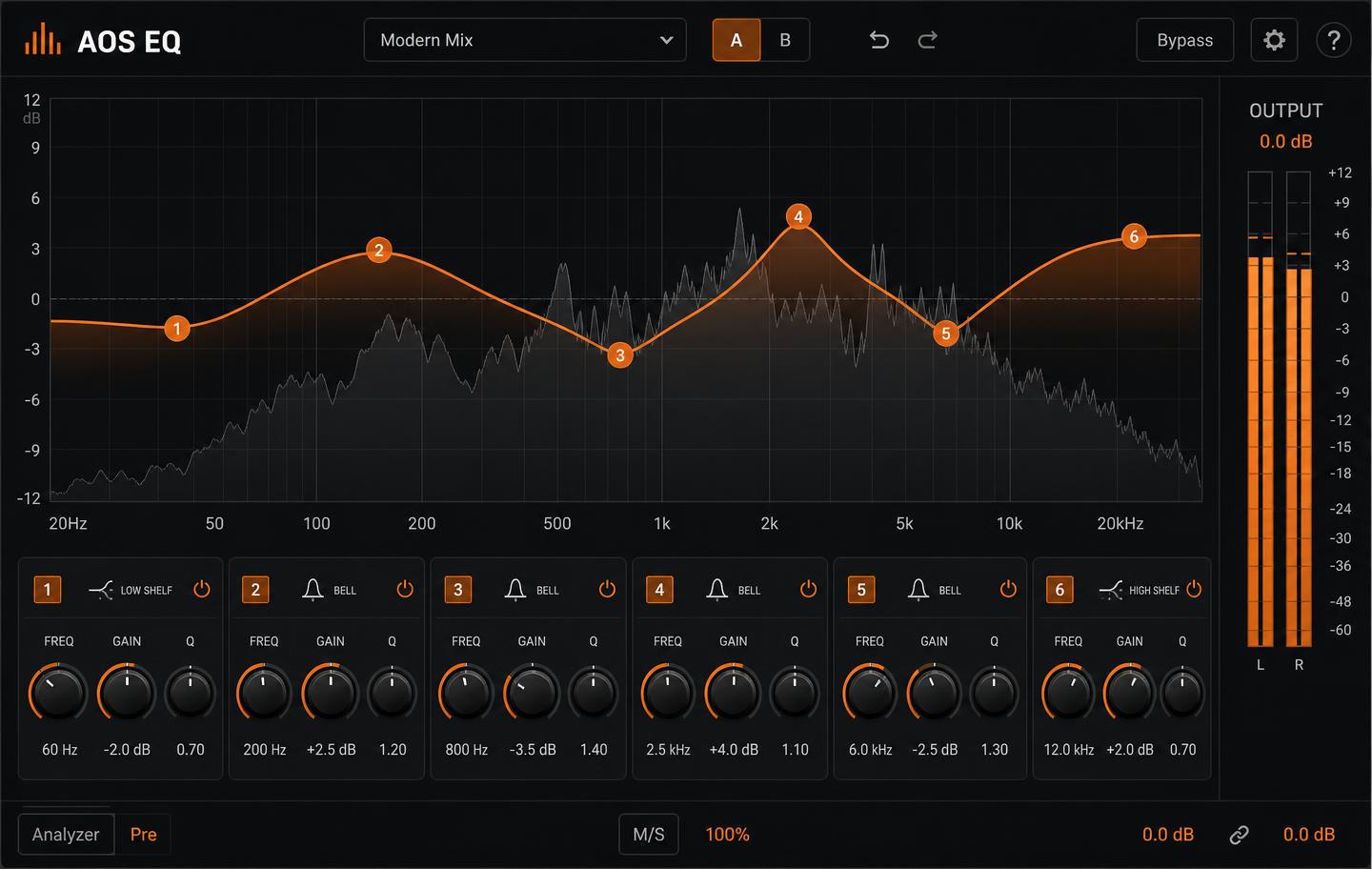Click band 4 gain knob
The width and height of the screenshot is (1372, 869).
point(734,693)
